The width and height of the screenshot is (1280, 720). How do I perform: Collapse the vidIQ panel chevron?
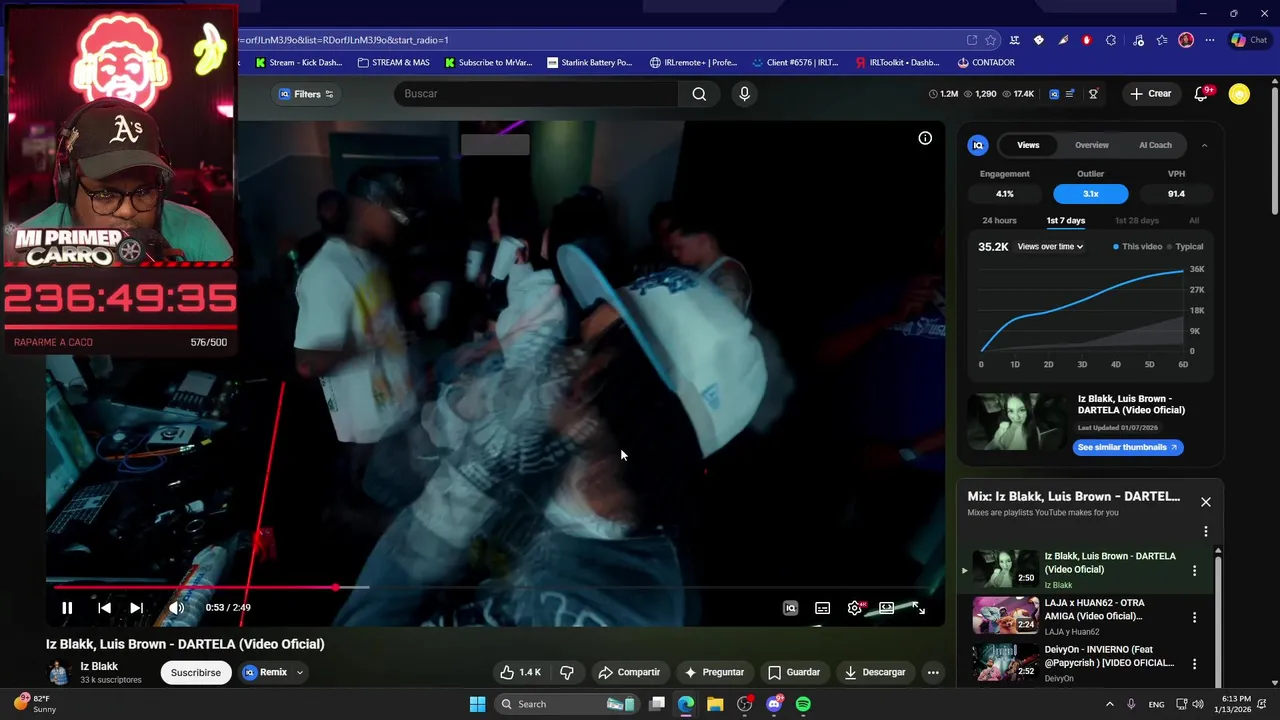pos(1204,145)
